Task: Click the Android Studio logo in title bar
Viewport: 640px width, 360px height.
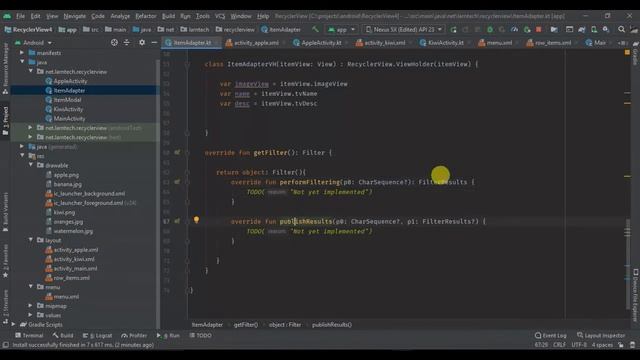Action: (x=7, y=16)
